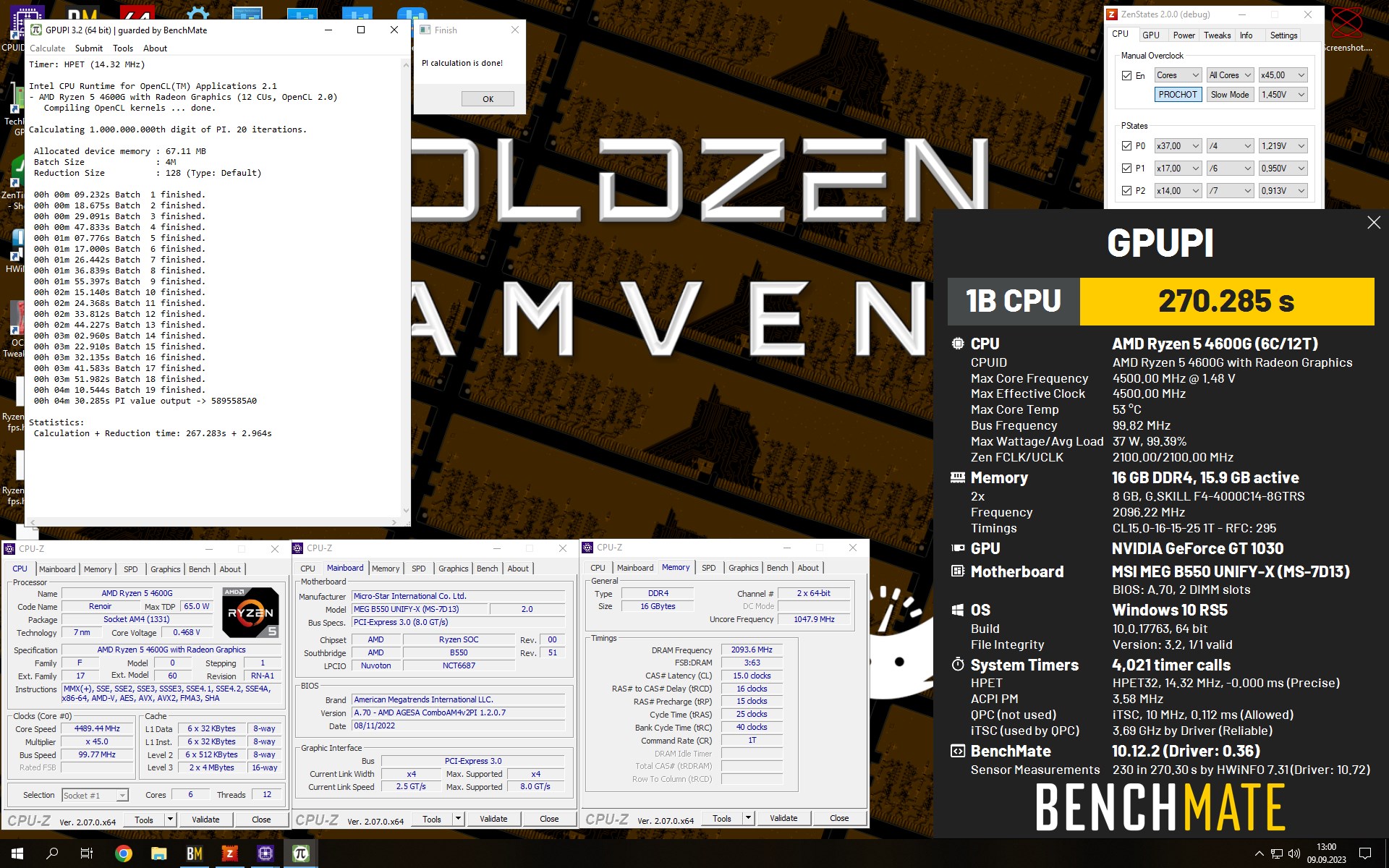Viewport: 1389px width, 868px height.
Task: Click the red 64 desktop icon
Action: click(137, 13)
